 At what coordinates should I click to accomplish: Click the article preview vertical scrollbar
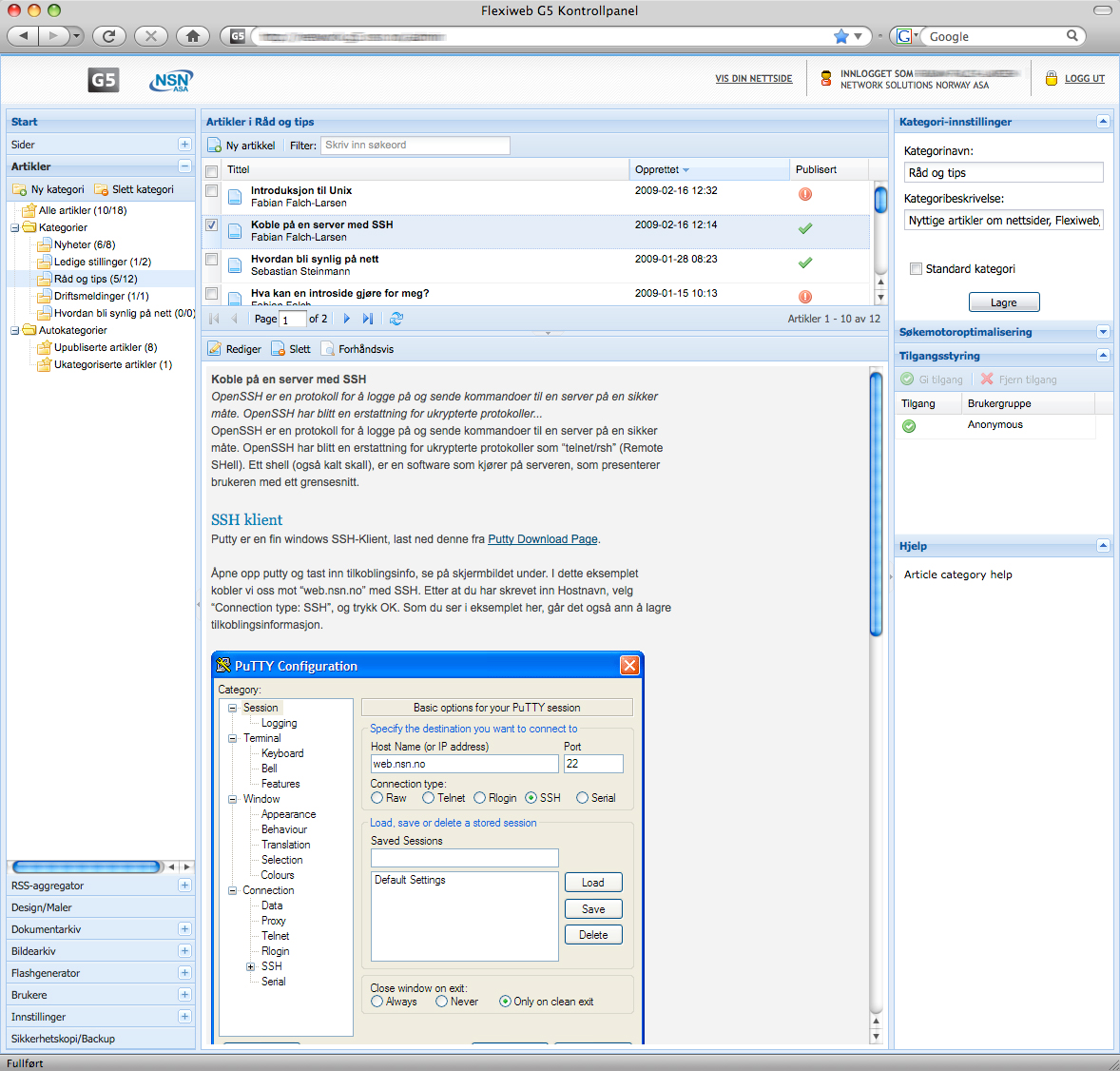click(876, 504)
